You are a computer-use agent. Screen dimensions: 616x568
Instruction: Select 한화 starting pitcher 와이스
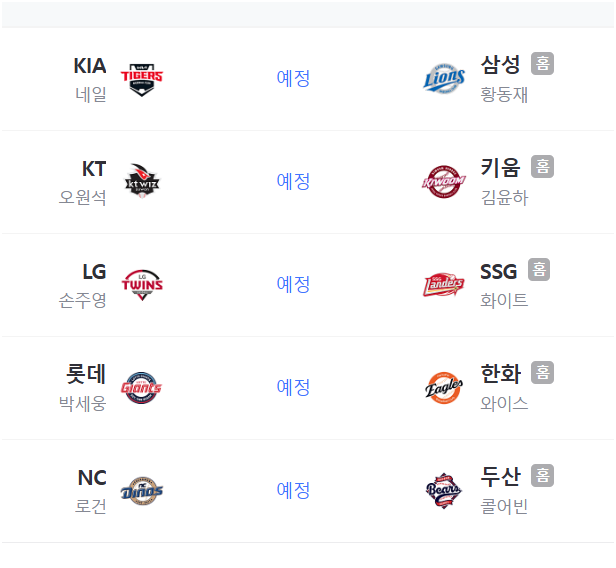pos(504,403)
